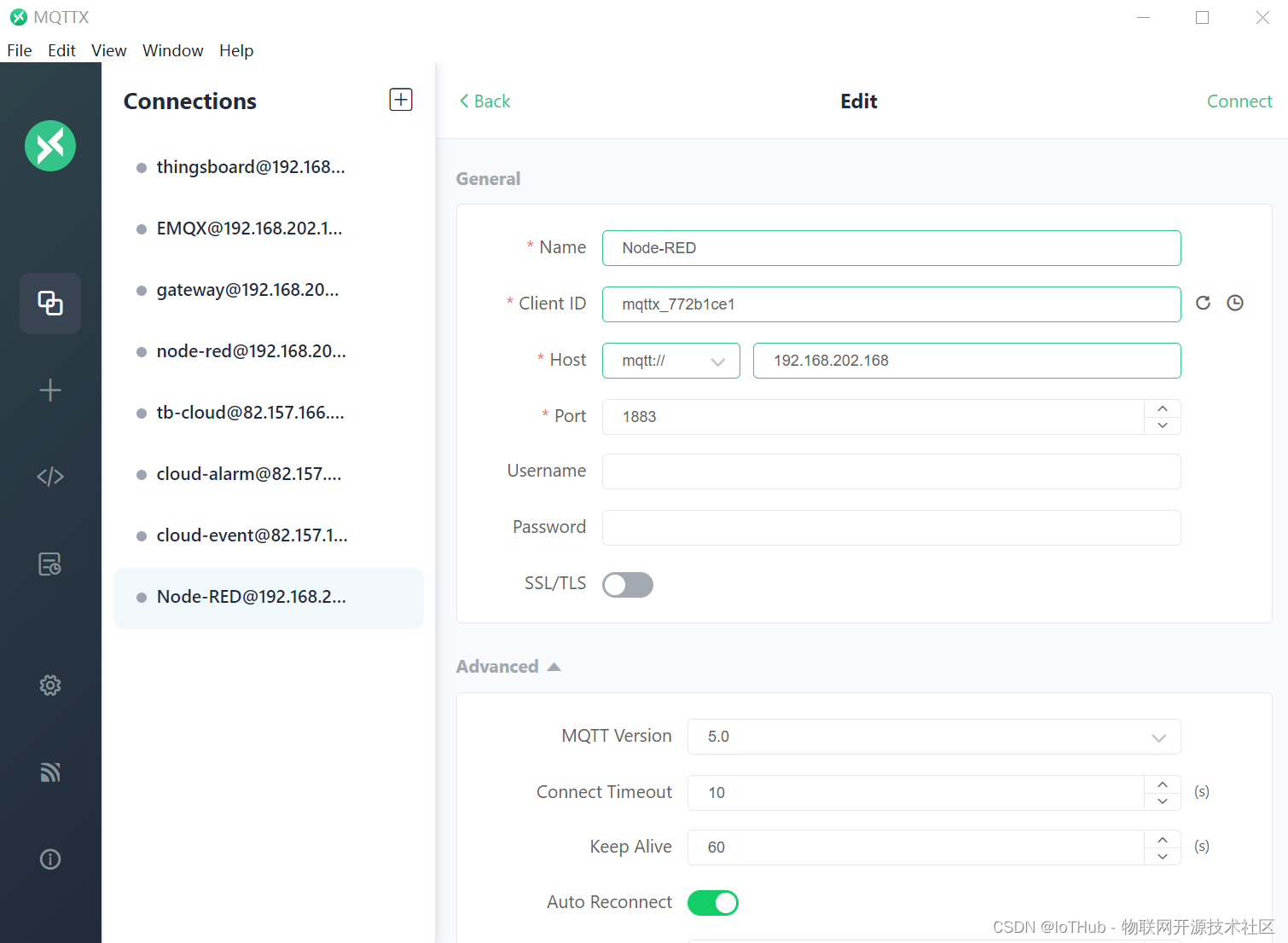
Task: Click the Name field containing Node-RED
Action: click(891, 248)
